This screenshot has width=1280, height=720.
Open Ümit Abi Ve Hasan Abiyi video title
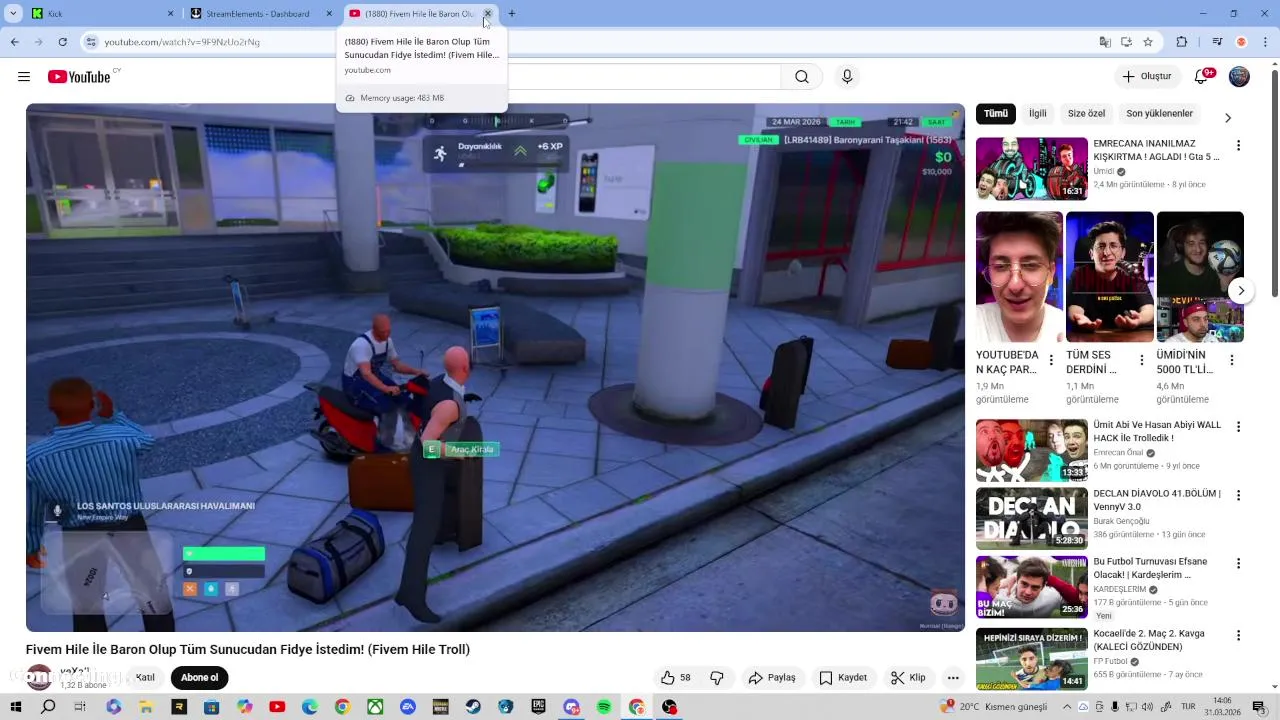pos(1157,431)
